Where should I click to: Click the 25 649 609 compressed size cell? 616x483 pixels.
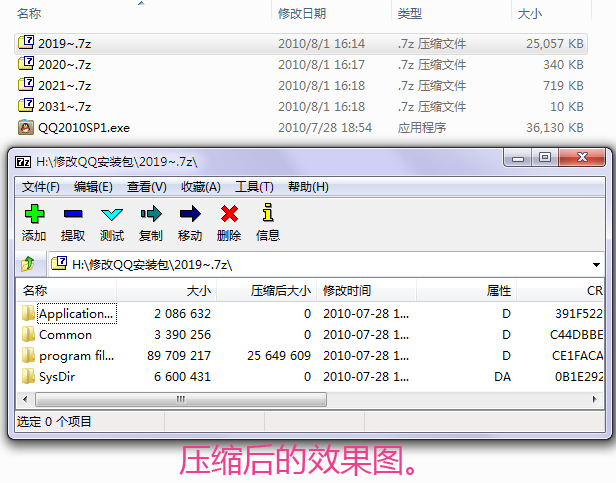click(279, 356)
